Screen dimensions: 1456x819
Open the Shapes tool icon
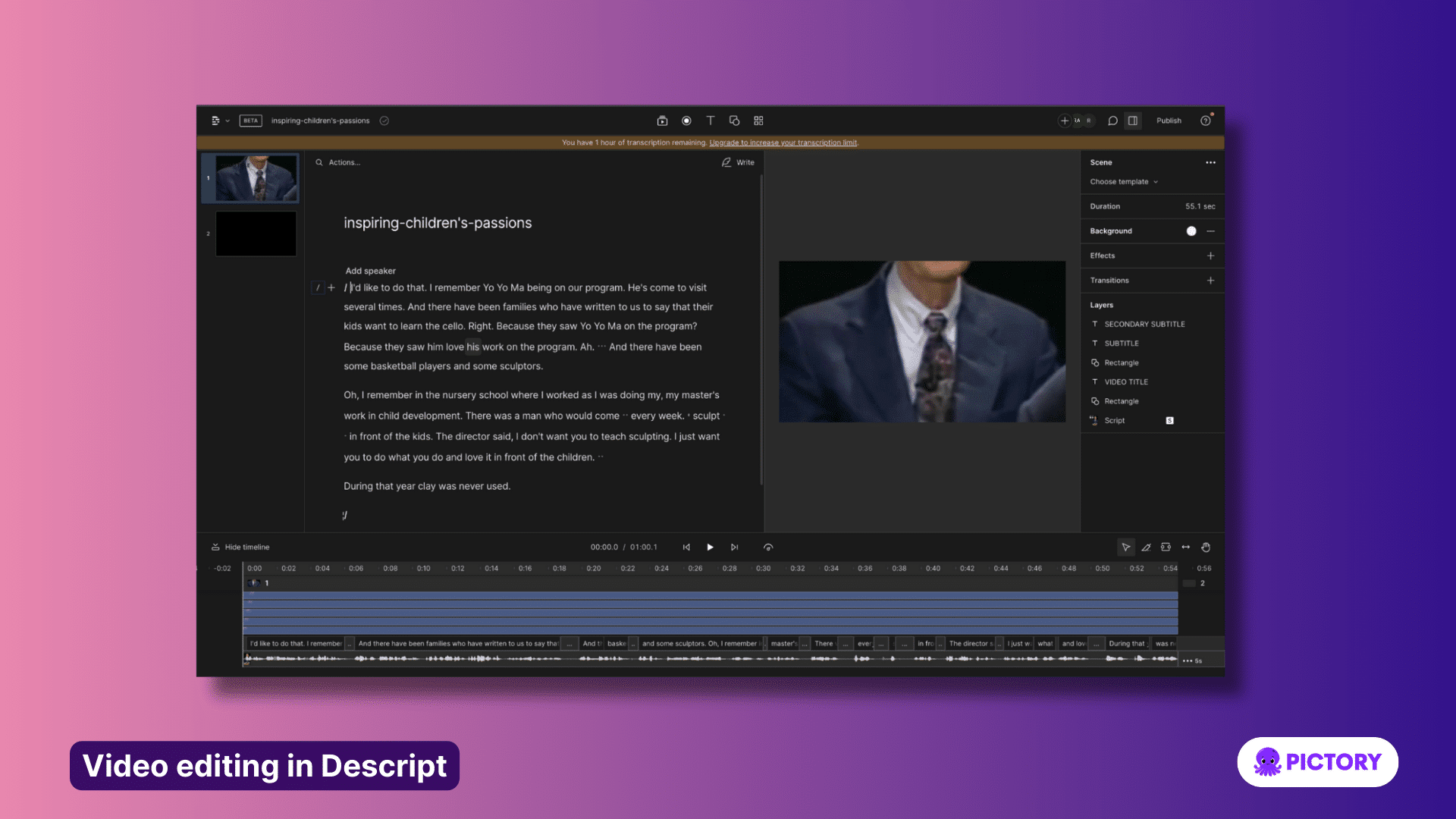[734, 121]
